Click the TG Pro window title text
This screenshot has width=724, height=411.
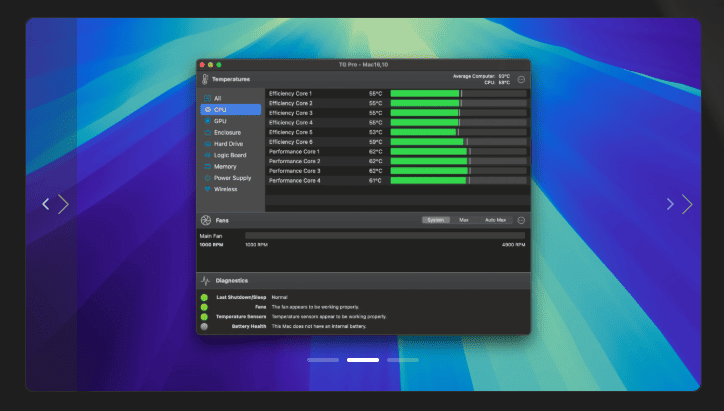point(363,65)
